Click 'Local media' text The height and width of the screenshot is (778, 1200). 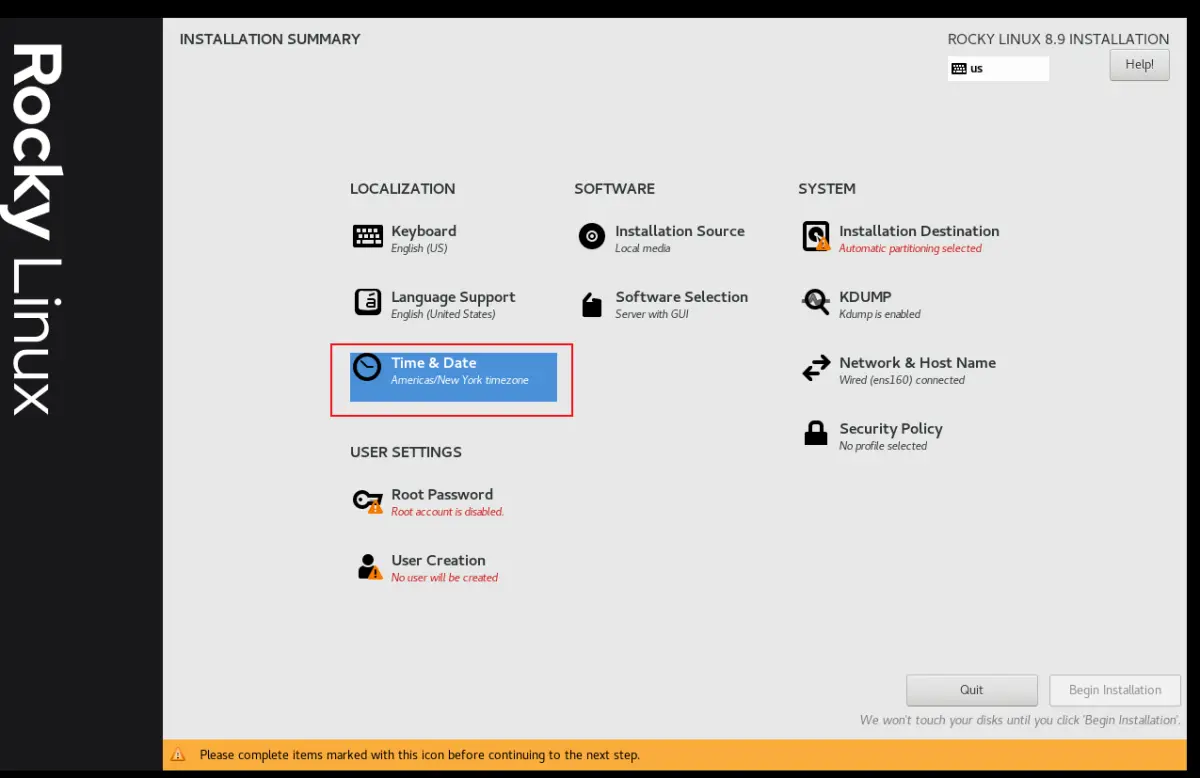tap(642, 249)
